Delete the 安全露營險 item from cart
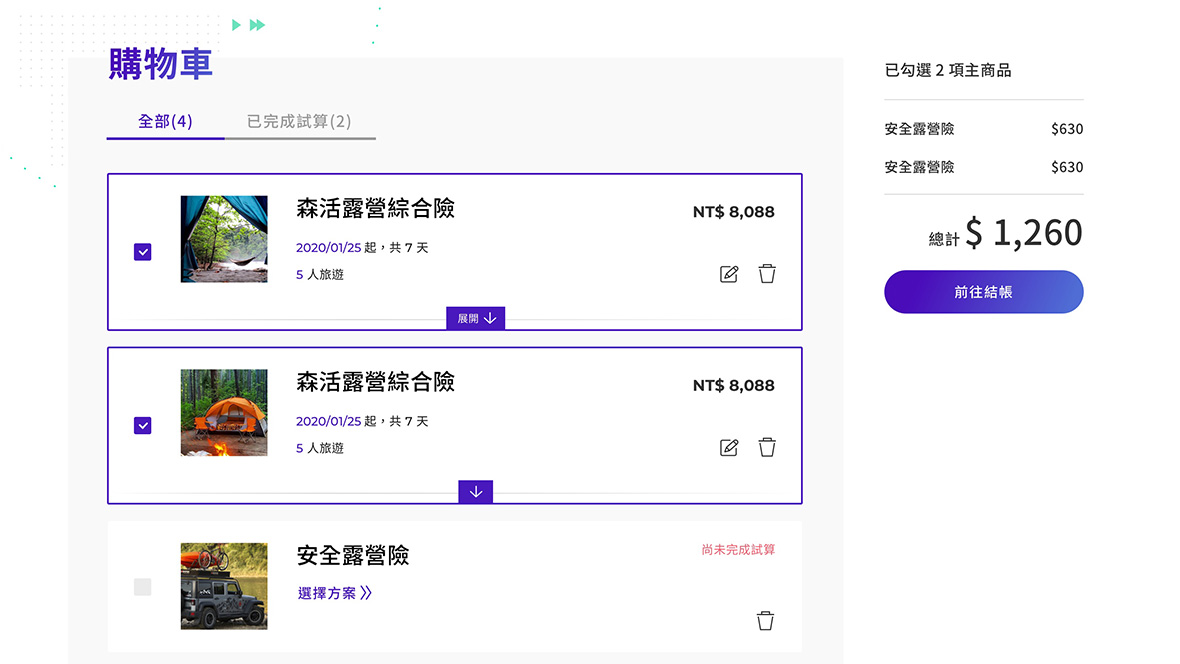The image size is (1180, 664). 765,621
